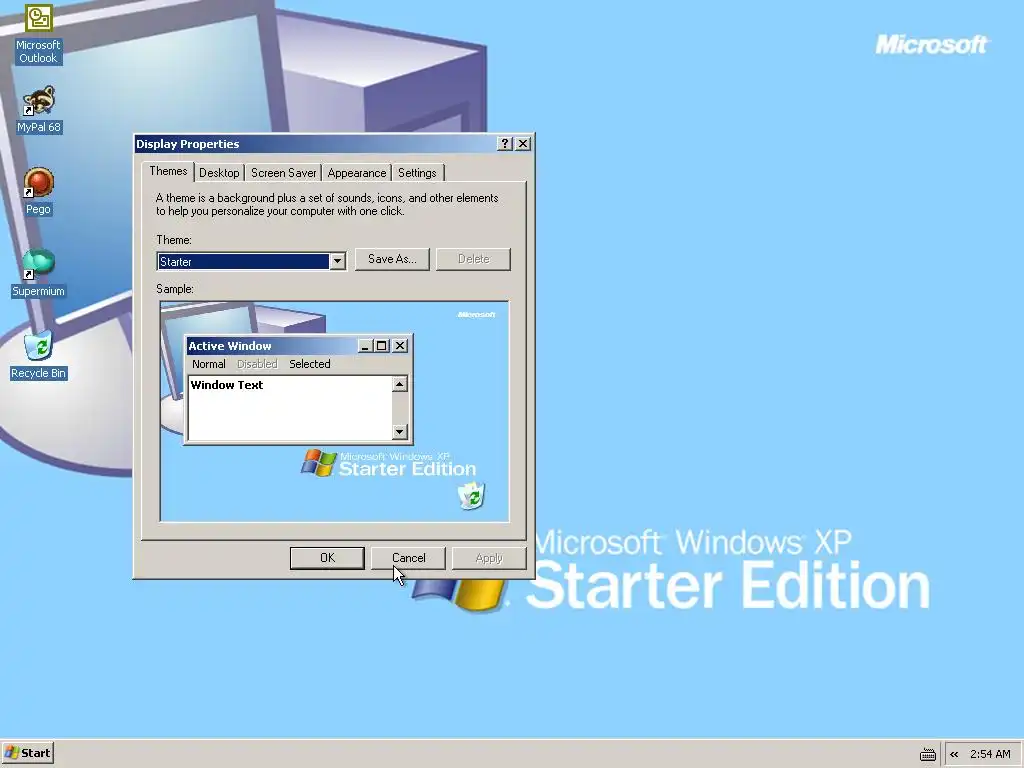This screenshot has width=1024, height=768.
Task: Click the Help question mark button in Display Properties
Action: tap(505, 144)
